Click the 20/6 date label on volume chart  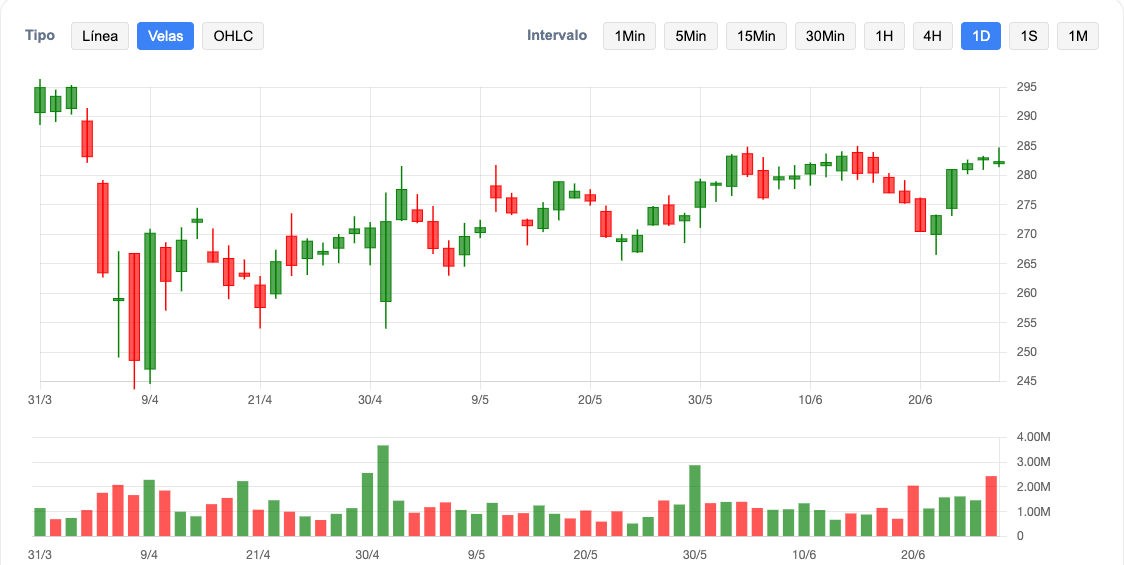pos(914,555)
